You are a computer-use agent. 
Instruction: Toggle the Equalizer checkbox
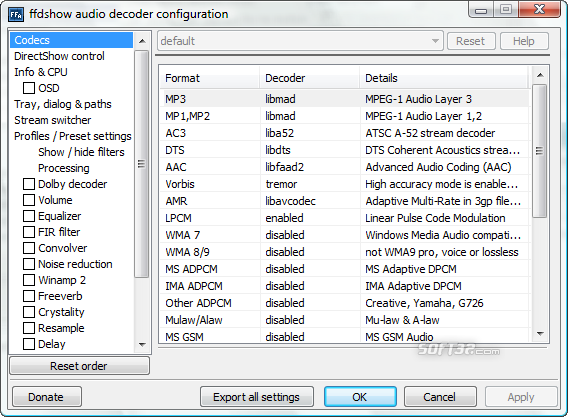tap(29, 216)
